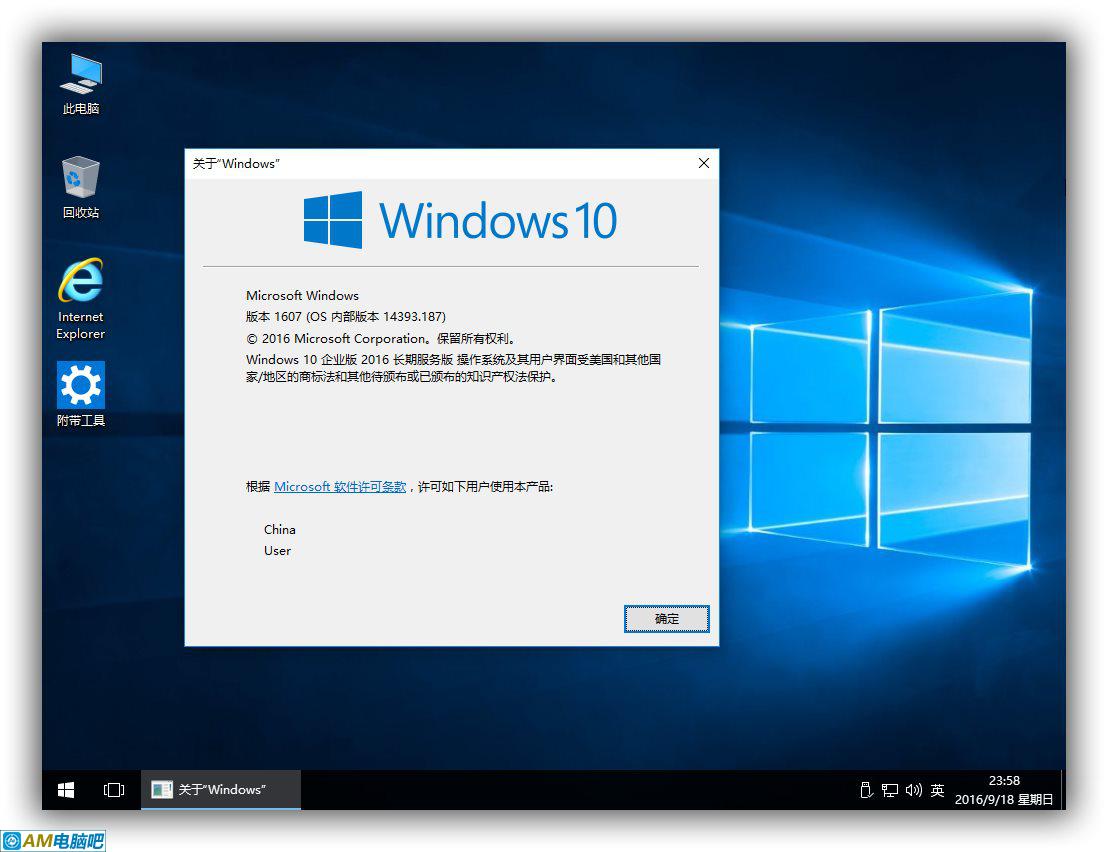Image resolution: width=1108 pixels, height=852 pixels.
Task: Click the USB safely-remove tray icon
Action: (x=866, y=790)
